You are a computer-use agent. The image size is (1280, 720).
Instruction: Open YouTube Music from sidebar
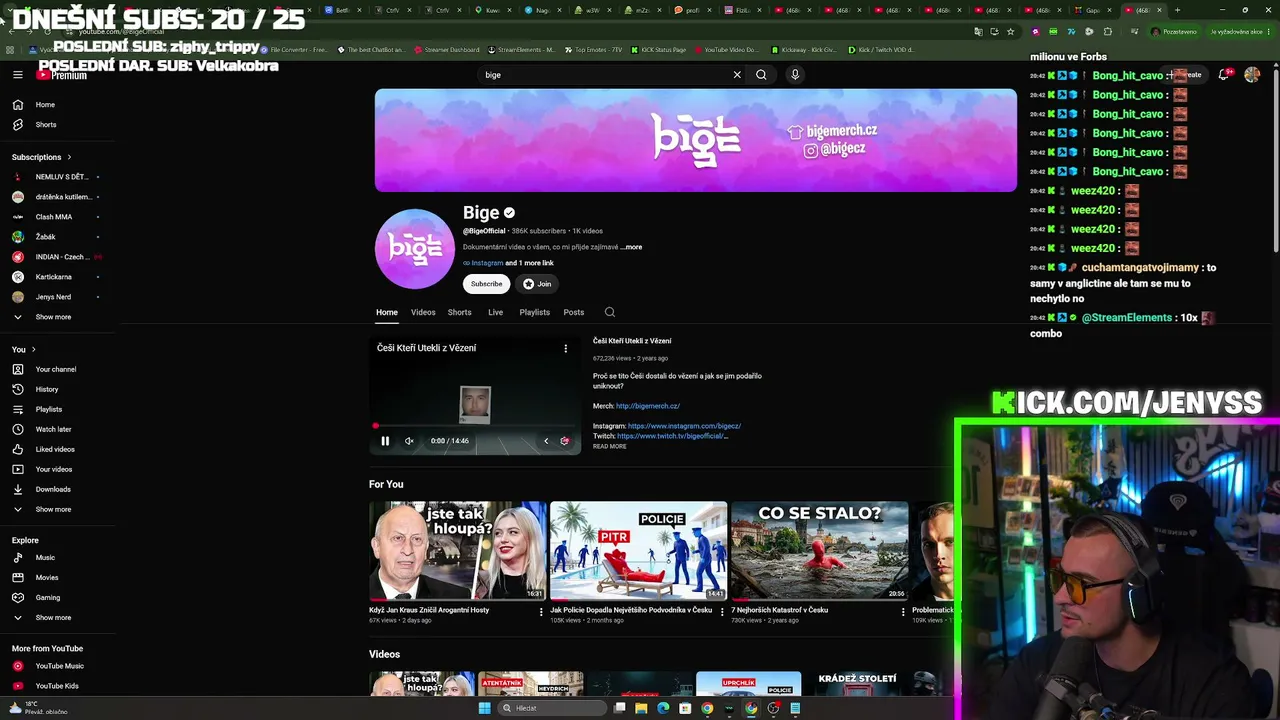click(x=59, y=666)
